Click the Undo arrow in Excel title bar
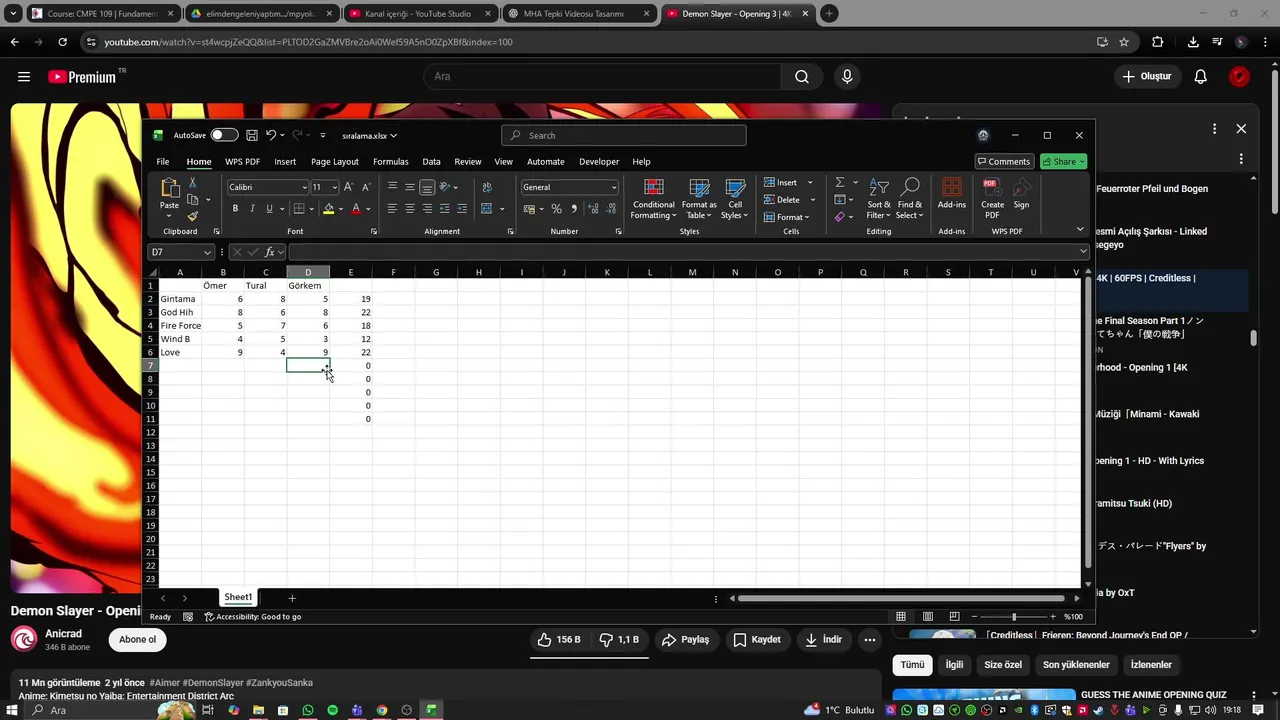Viewport: 1280px width, 720px height. tap(270, 135)
